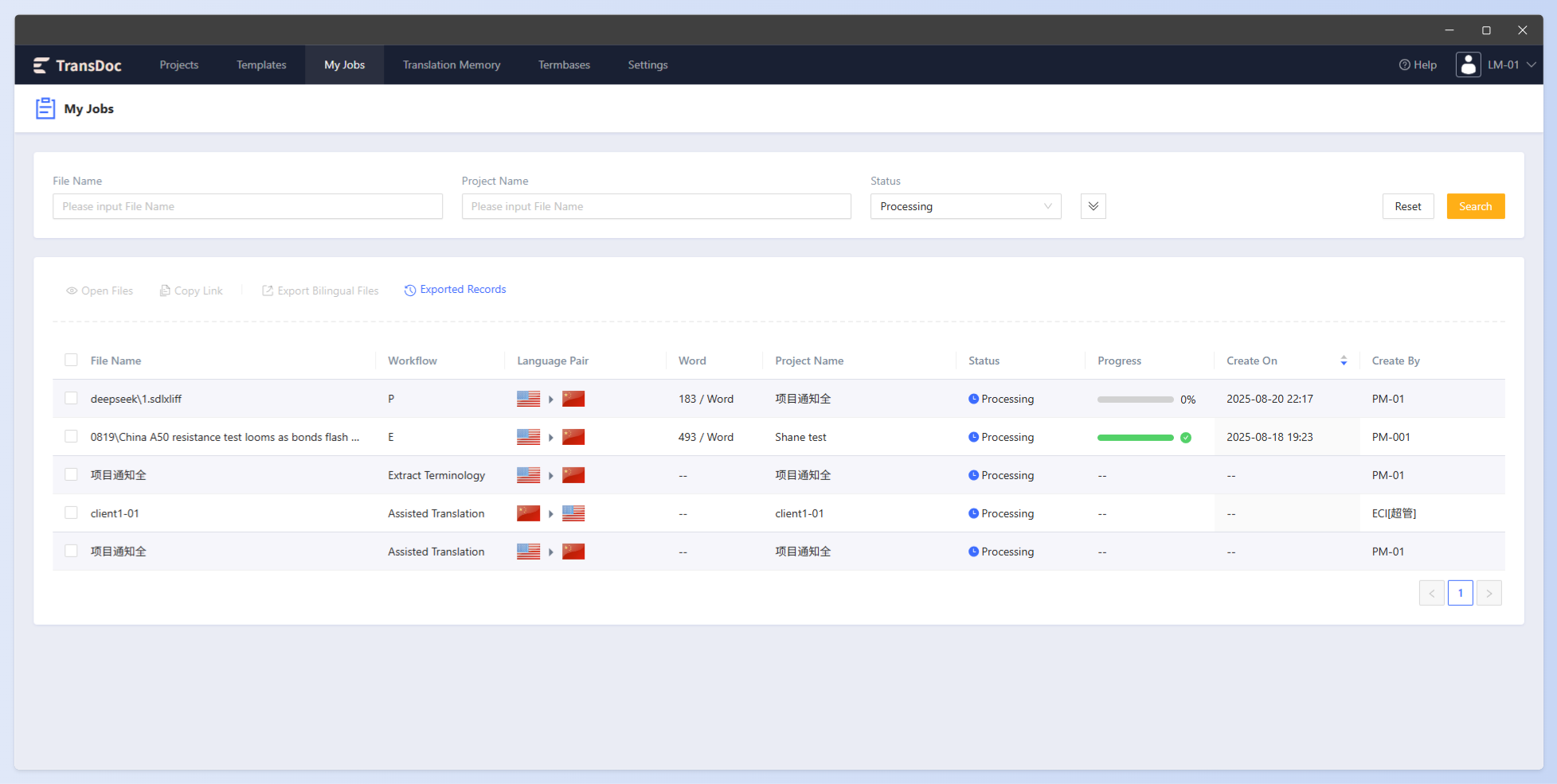This screenshot has height=784, width=1557.
Task: Click the Exported Records clock icon
Action: pyautogui.click(x=410, y=291)
